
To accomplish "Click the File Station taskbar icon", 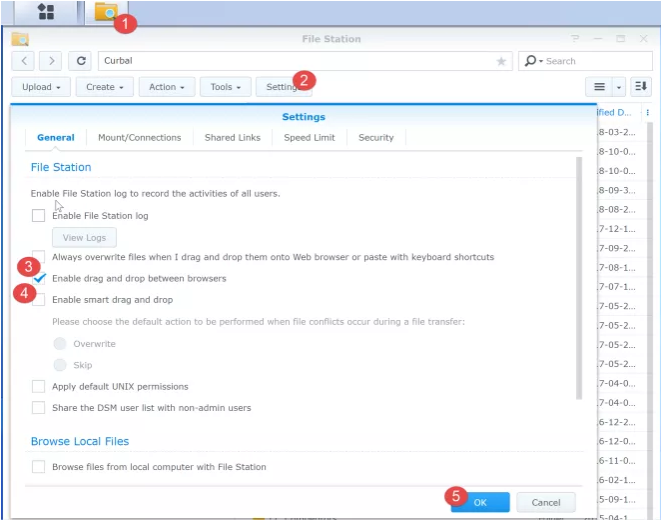I will click(x=105, y=12).
